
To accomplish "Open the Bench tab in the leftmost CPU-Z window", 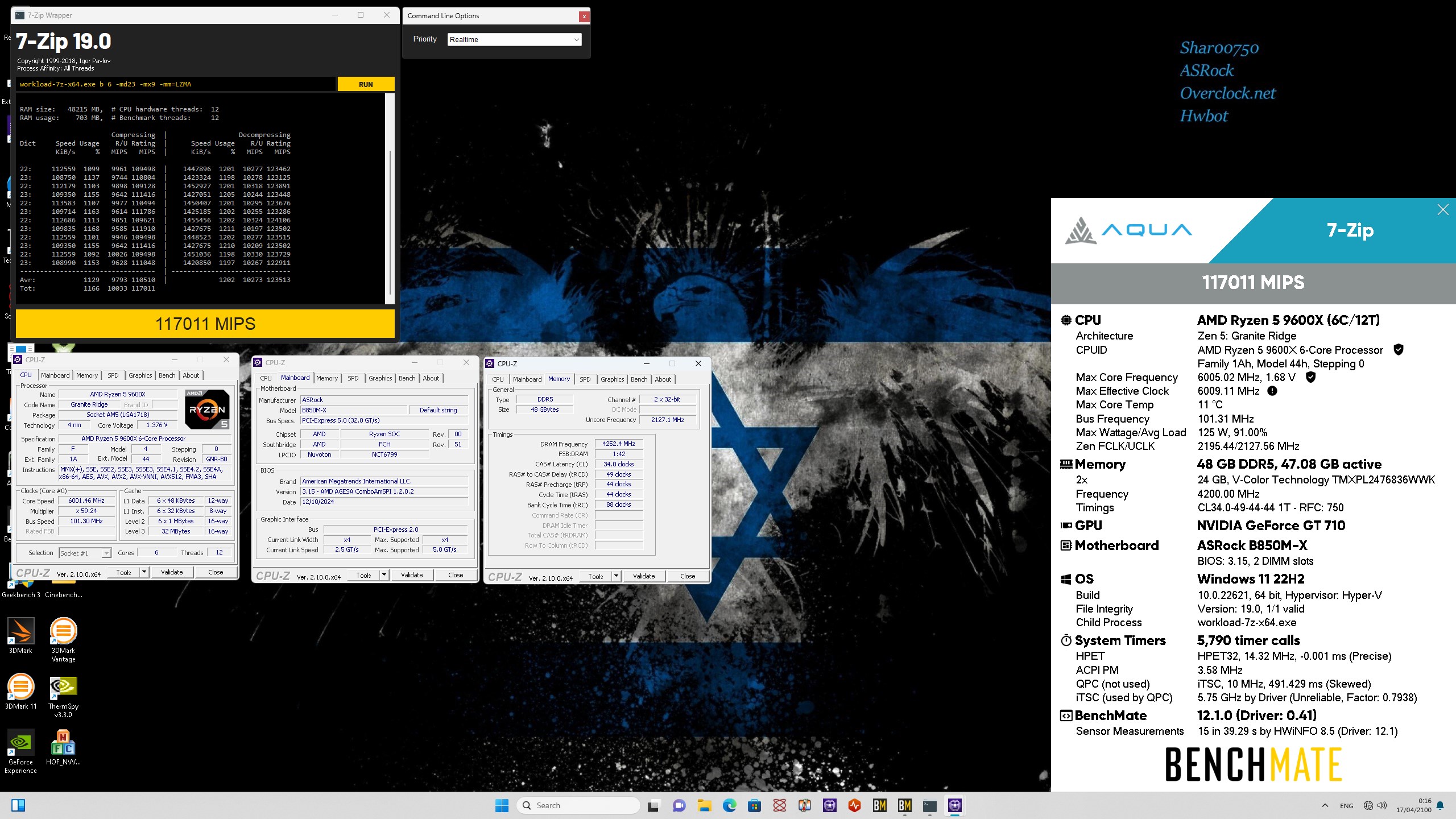I will 167,375.
